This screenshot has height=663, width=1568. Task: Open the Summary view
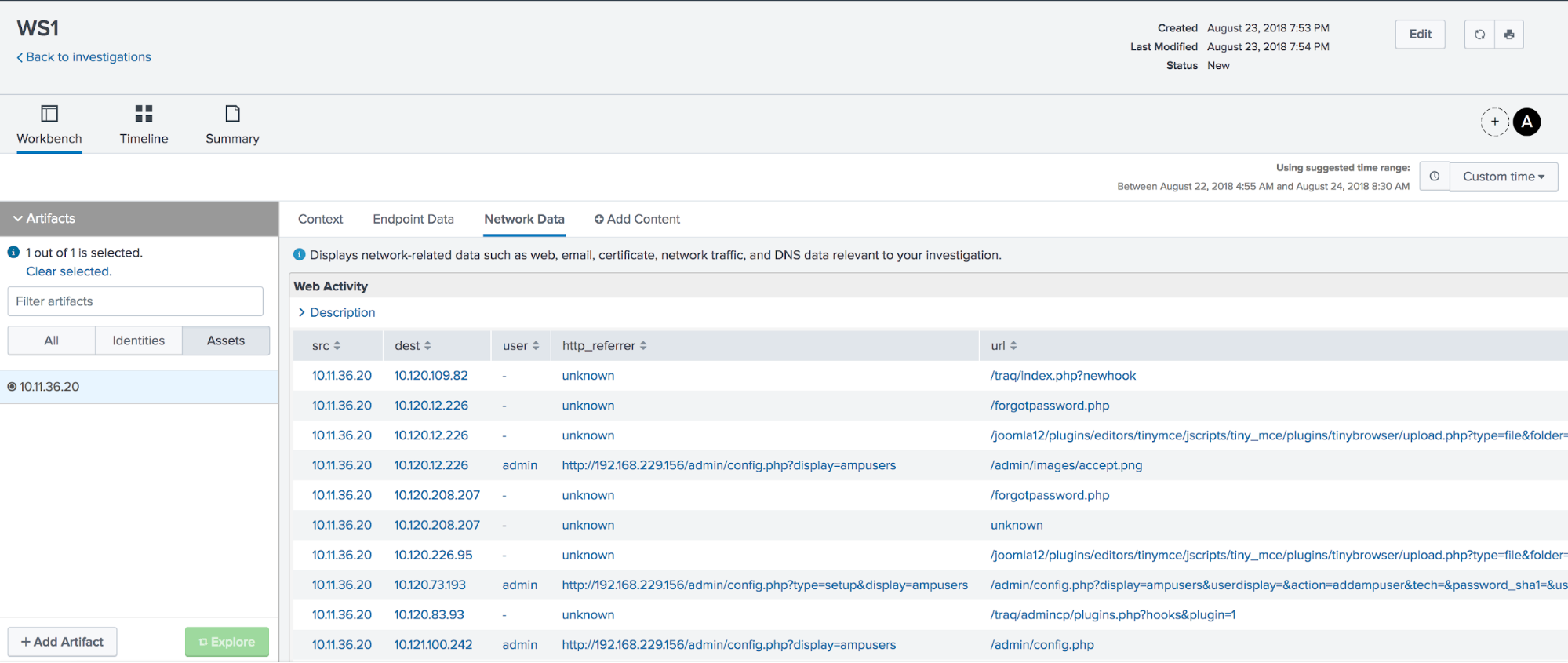click(x=232, y=126)
